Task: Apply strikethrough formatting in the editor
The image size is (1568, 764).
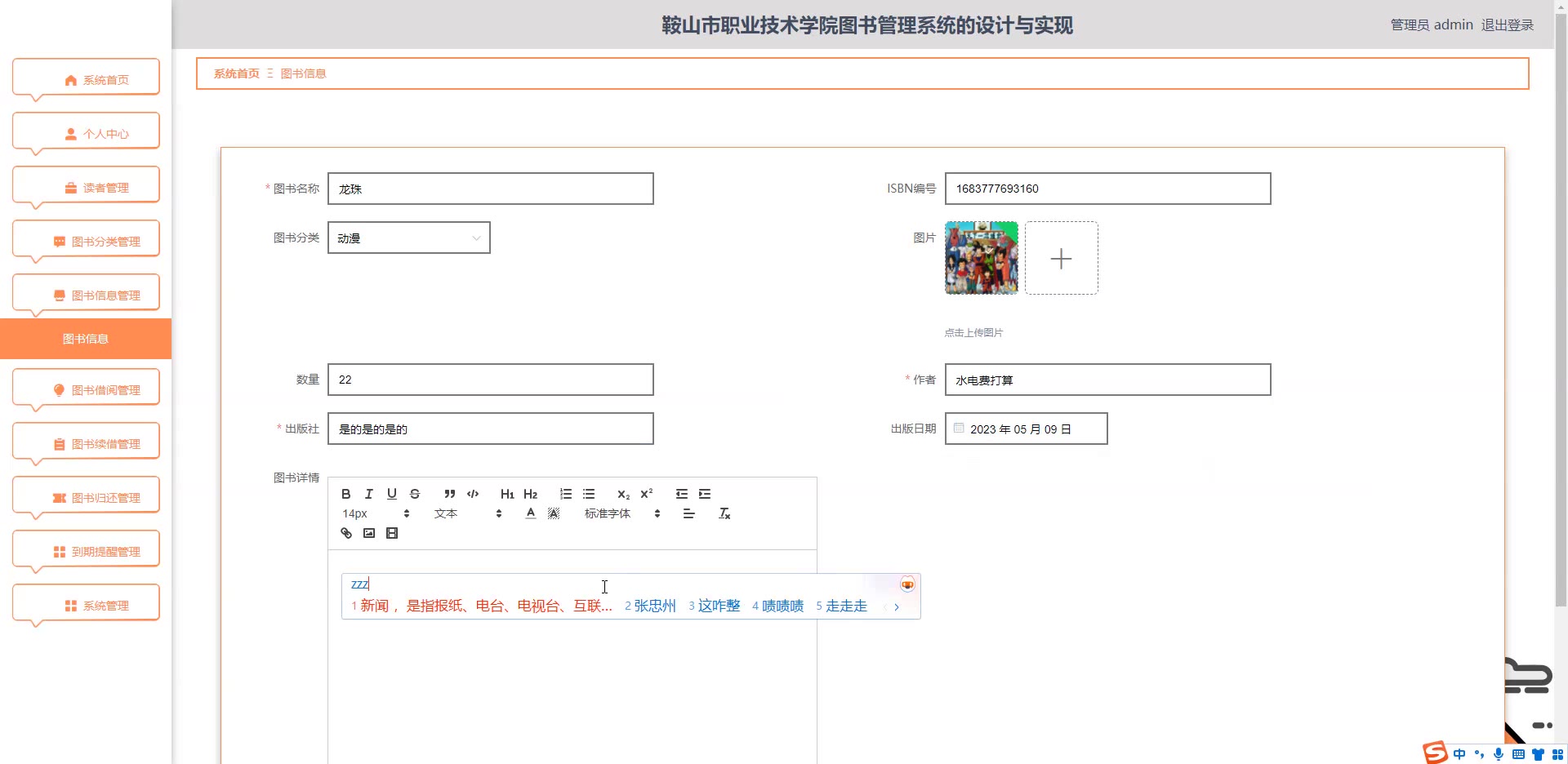Action: [414, 494]
